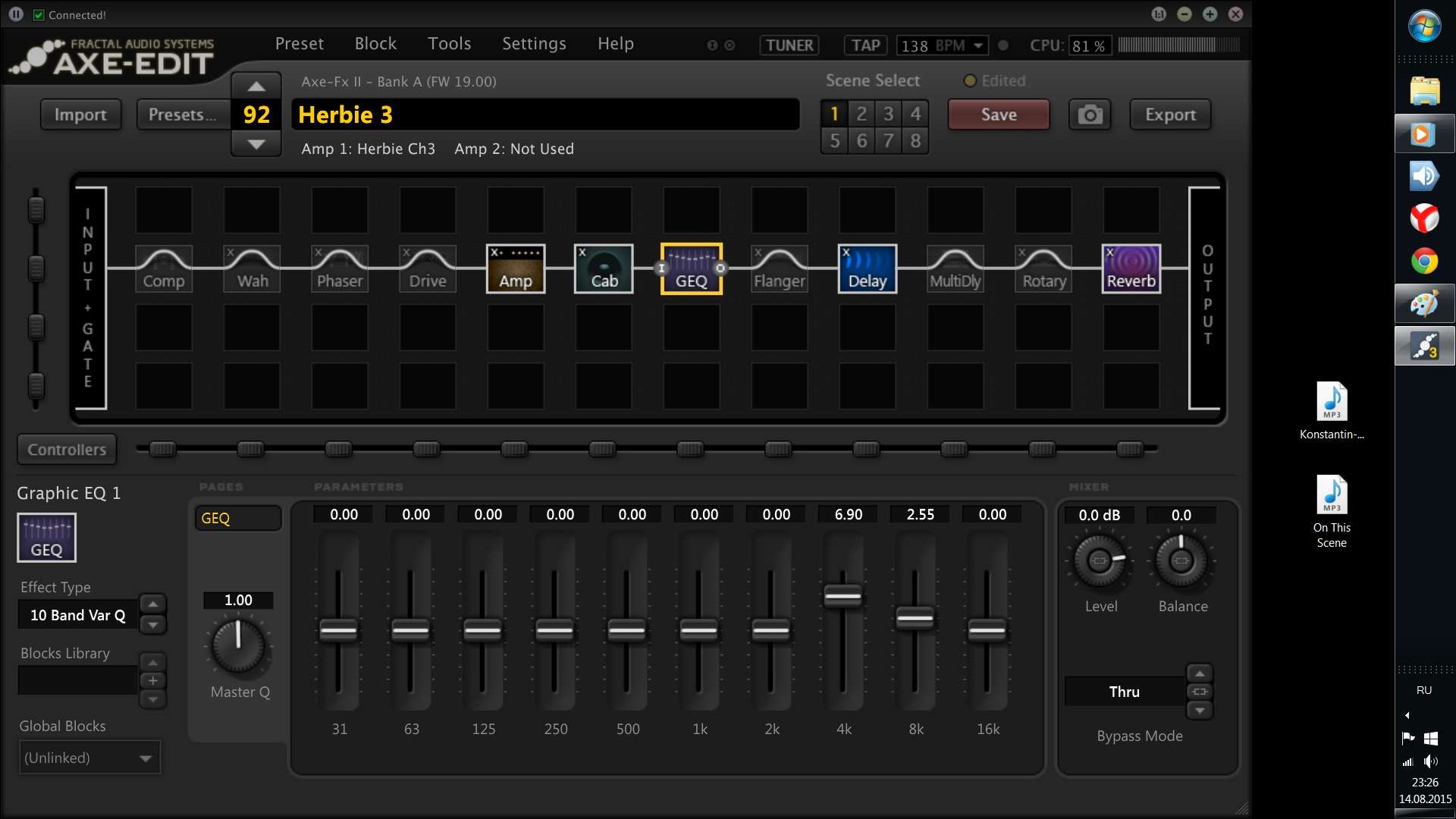Image resolution: width=1456 pixels, height=819 pixels.
Task: Open On This Scene MP3 file
Action: click(1332, 512)
